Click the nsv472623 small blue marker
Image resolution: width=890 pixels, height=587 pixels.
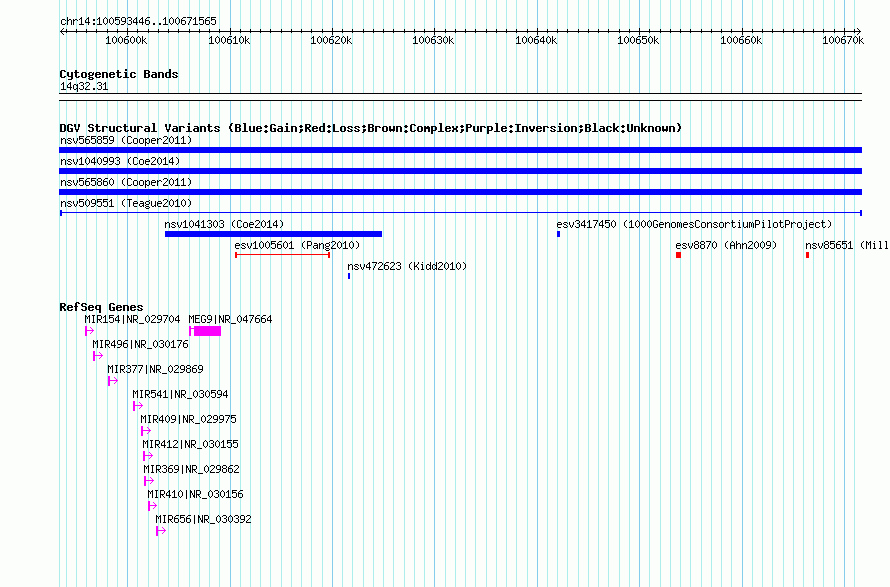point(349,276)
